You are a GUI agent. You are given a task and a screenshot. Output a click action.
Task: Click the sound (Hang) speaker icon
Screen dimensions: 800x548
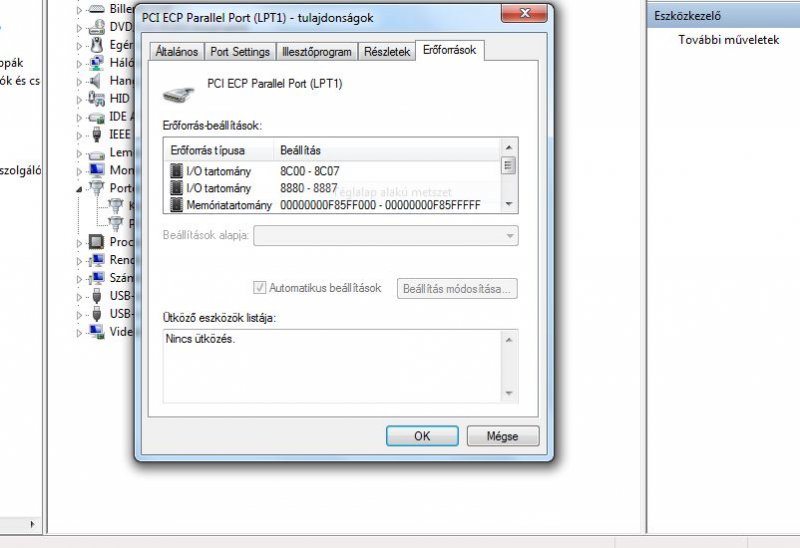pyautogui.click(x=95, y=81)
